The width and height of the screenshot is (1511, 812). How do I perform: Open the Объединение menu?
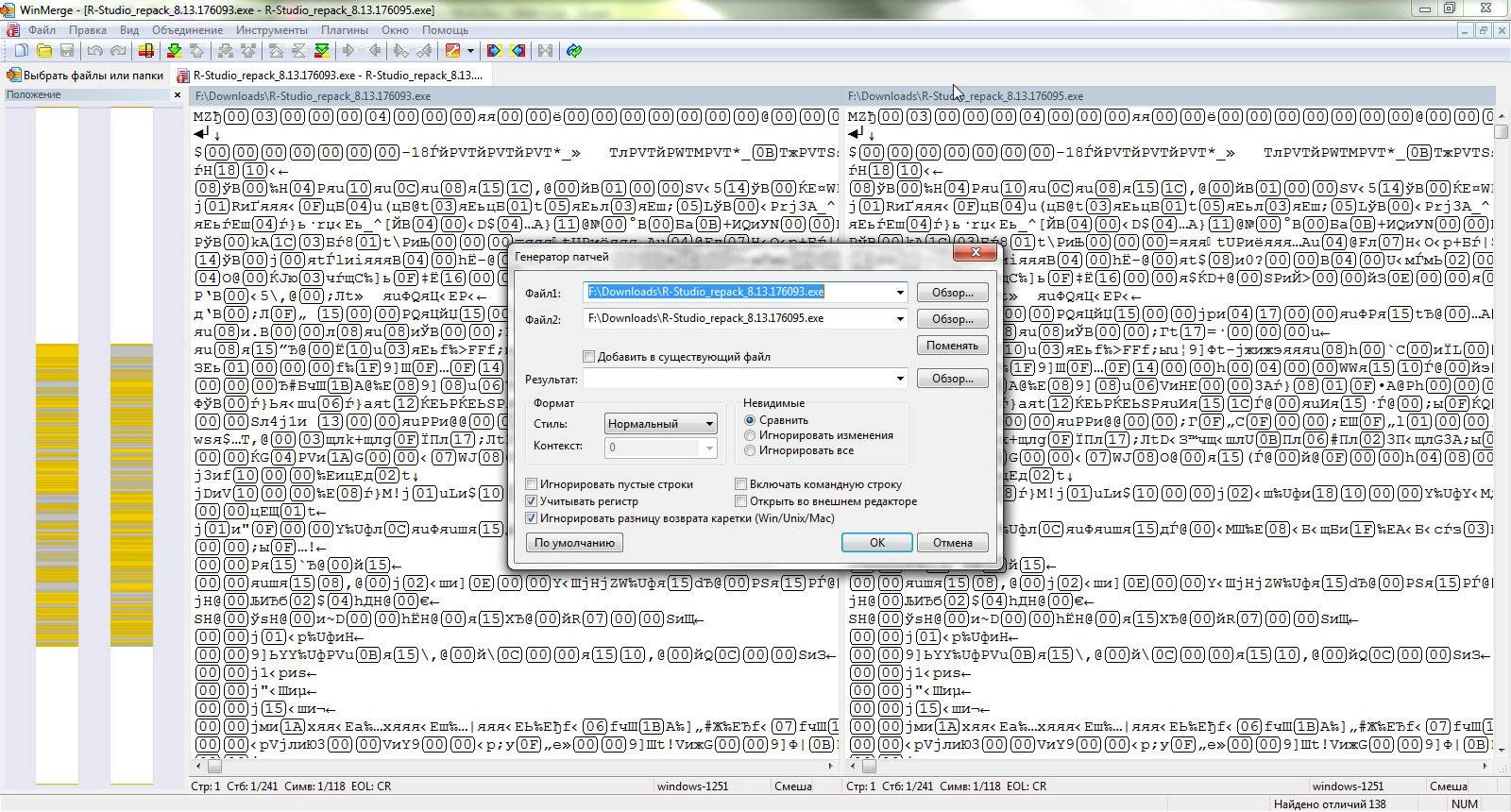point(187,30)
